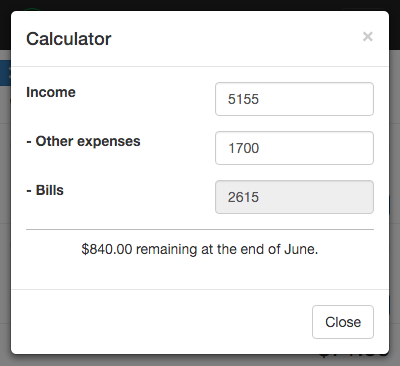Click the blue element behind dialog's left edge

coord(5,73)
